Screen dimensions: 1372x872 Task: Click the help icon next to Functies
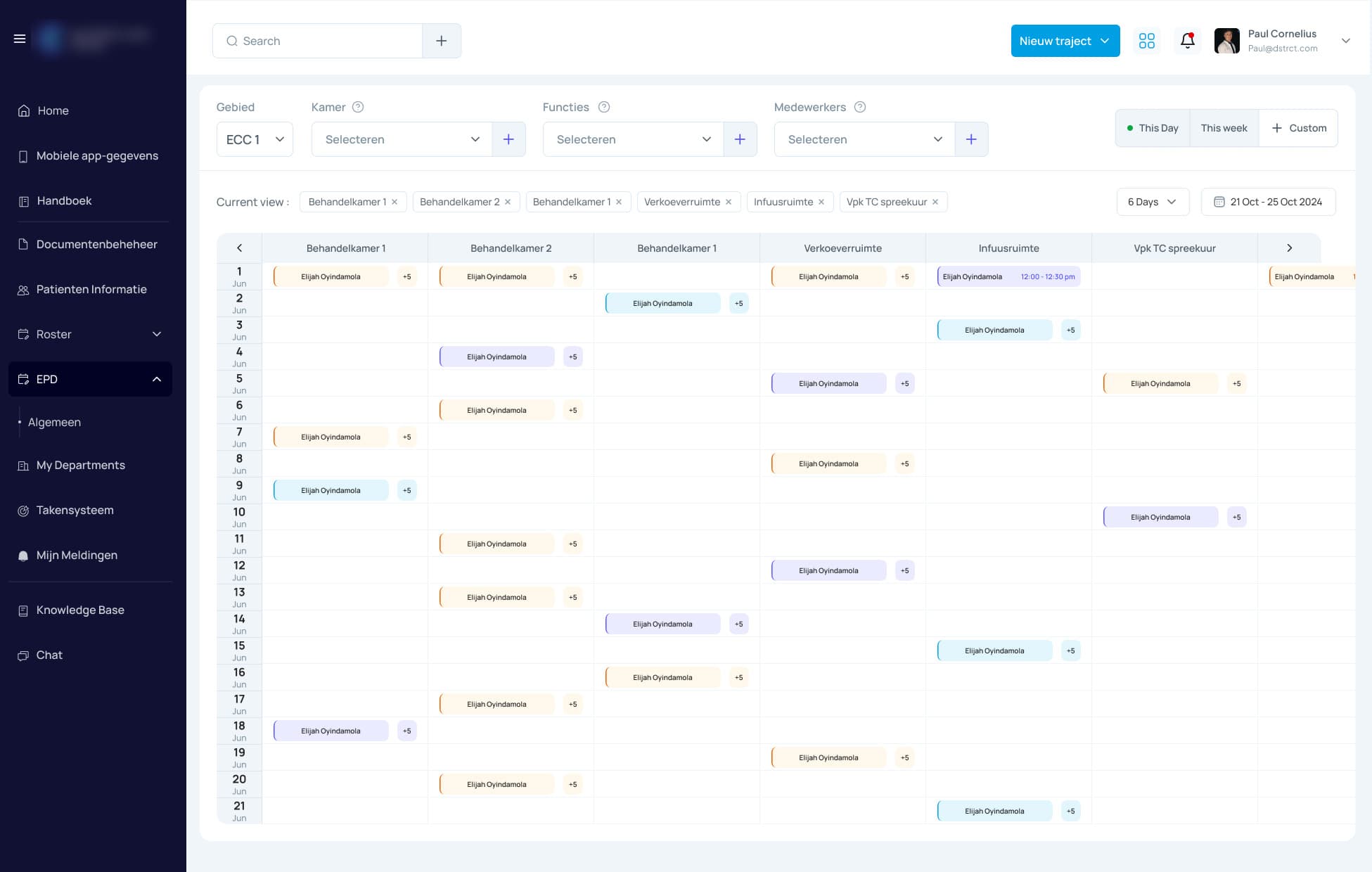coord(603,107)
